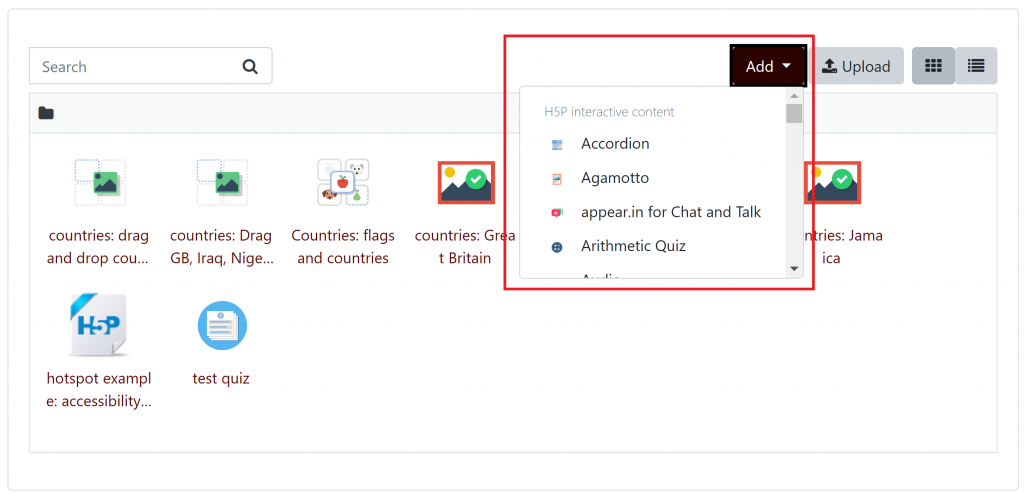The image size is (1024, 494).
Task: Click the Upload button
Action: tap(856, 66)
